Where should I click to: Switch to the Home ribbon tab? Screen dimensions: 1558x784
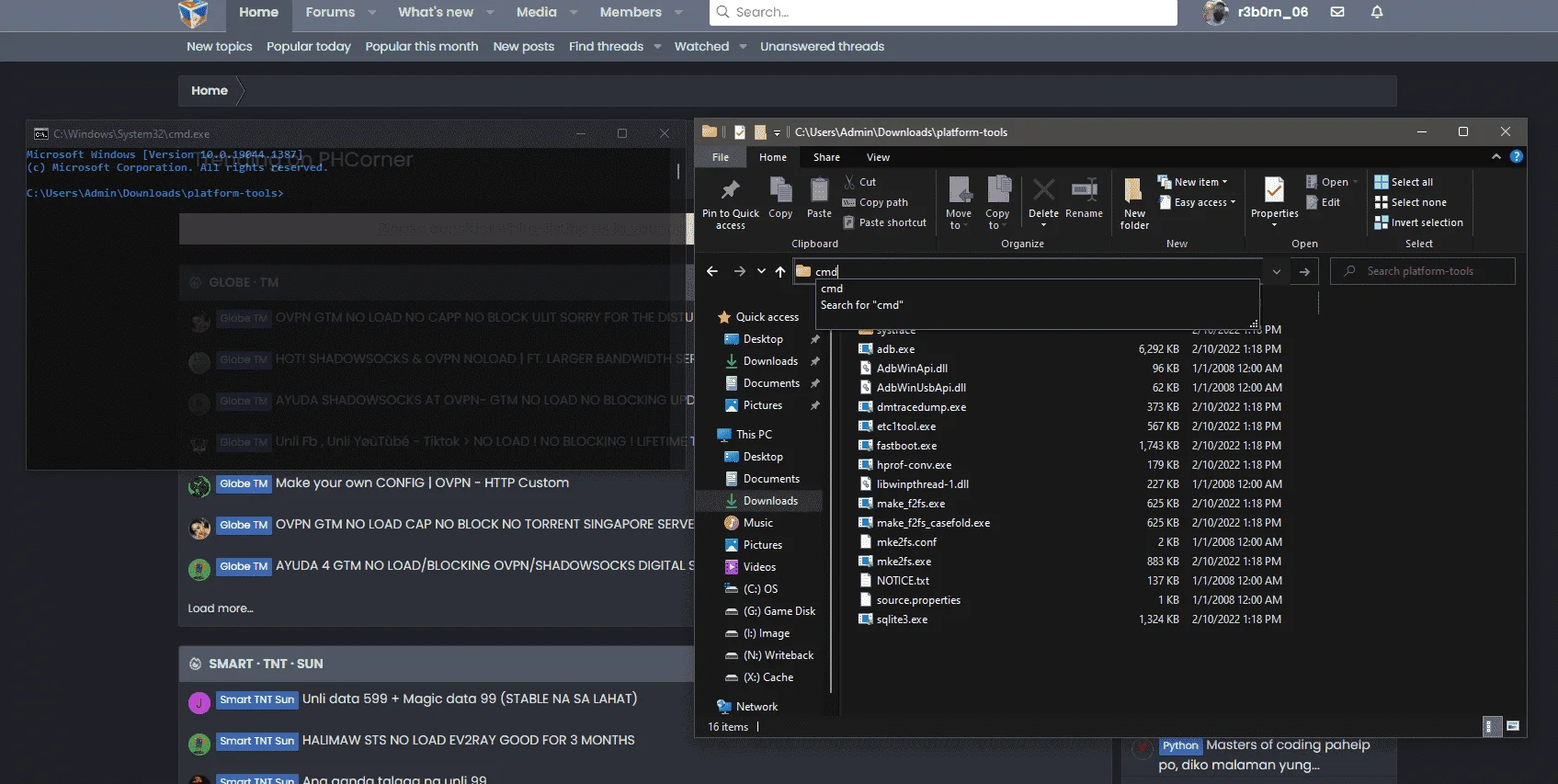coord(773,157)
